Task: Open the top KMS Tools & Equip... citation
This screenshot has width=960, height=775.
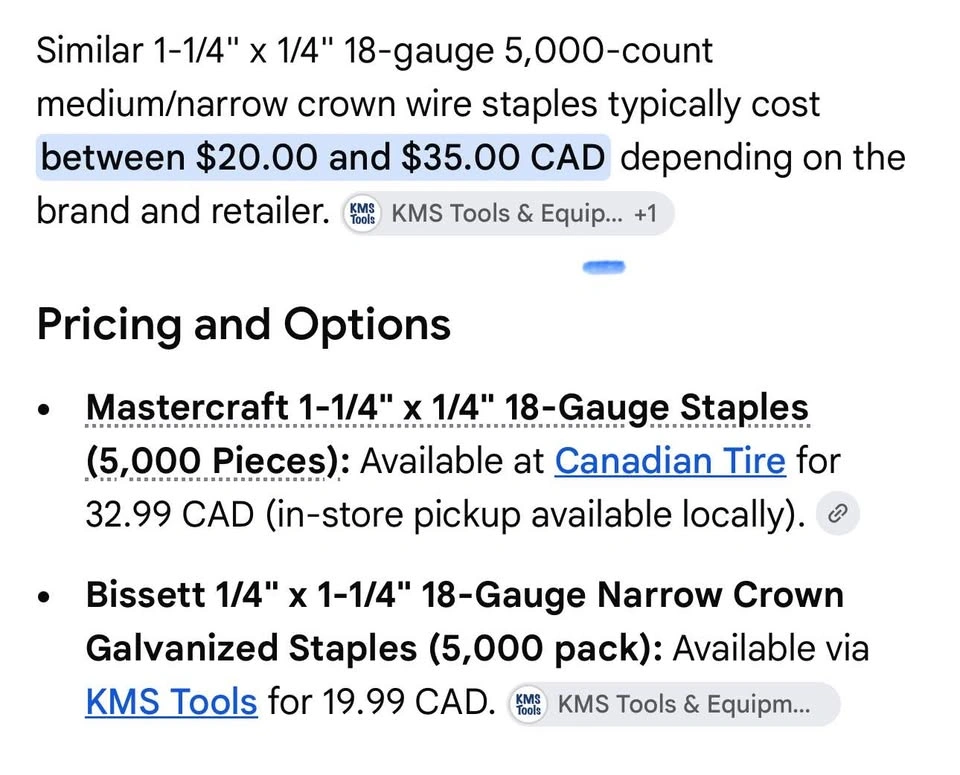Action: pos(508,214)
